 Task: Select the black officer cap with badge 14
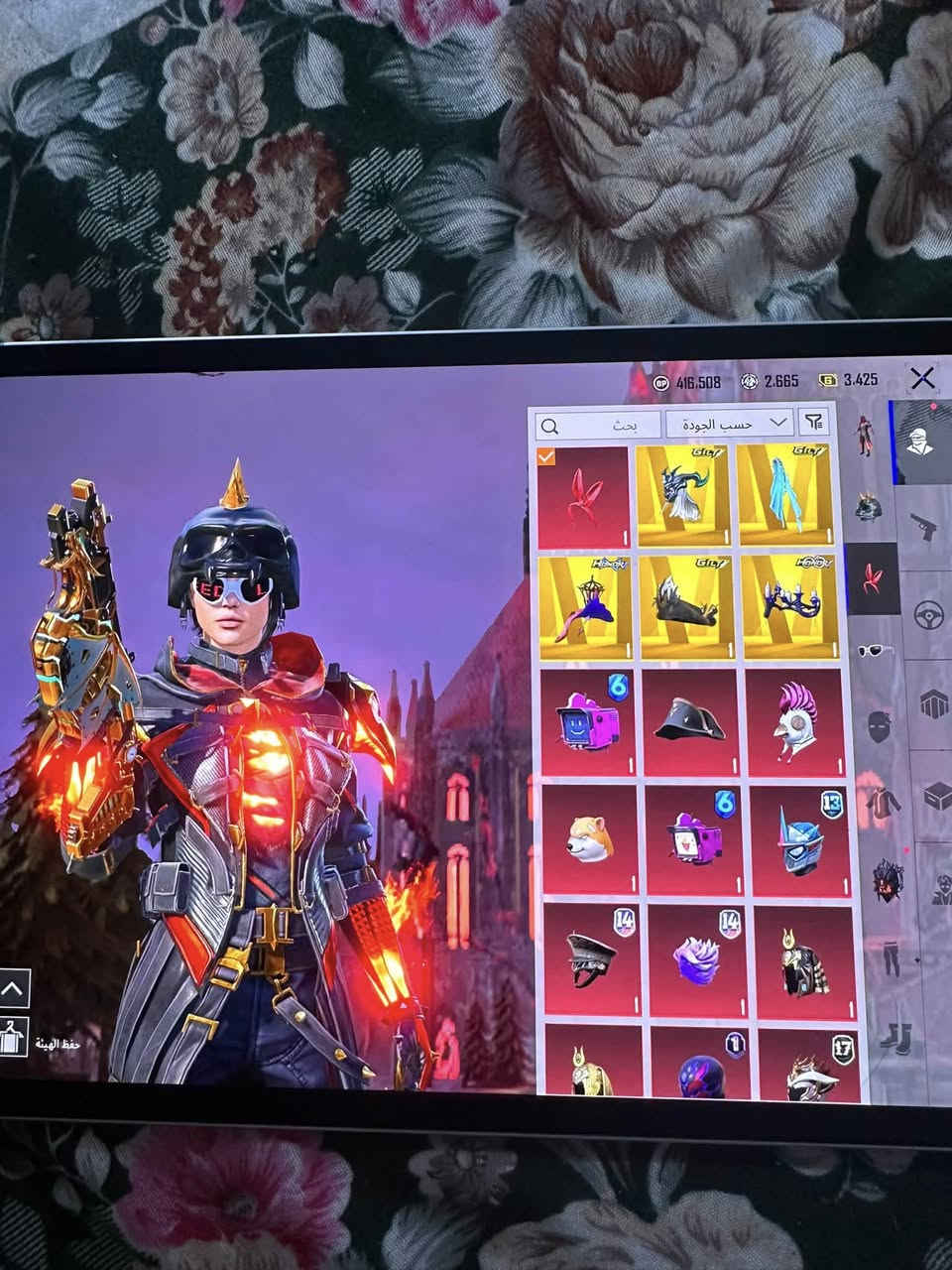pyautogui.click(x=594, y=957)
